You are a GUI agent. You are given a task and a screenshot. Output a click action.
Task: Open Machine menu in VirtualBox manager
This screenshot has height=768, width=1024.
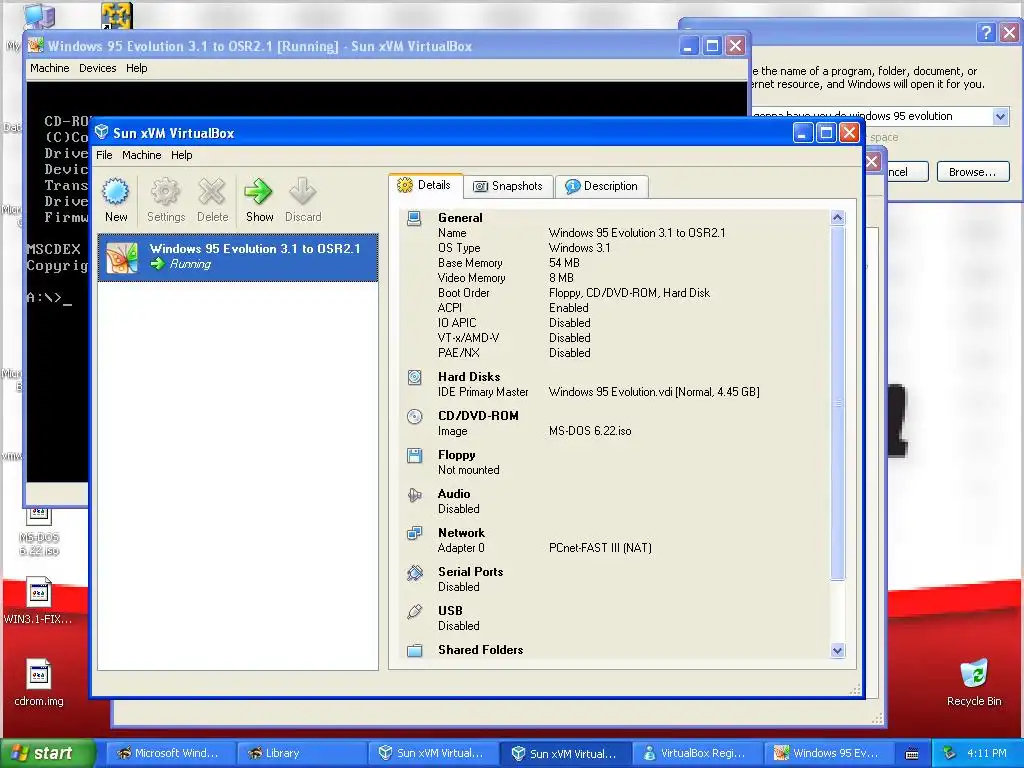click(x=141, y=155)
